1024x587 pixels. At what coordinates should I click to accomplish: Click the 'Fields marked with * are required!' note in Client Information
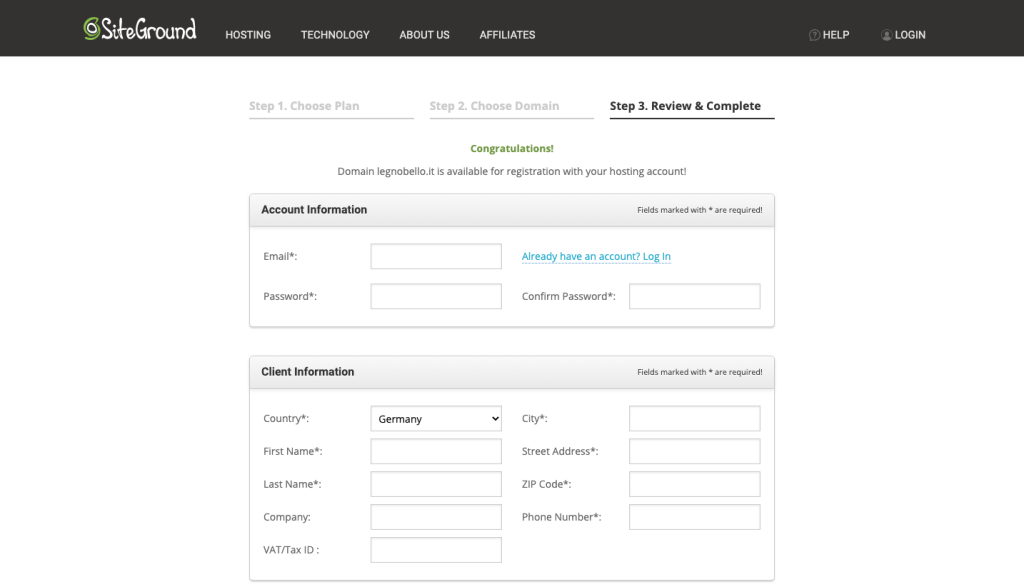(x=700, y=372)
